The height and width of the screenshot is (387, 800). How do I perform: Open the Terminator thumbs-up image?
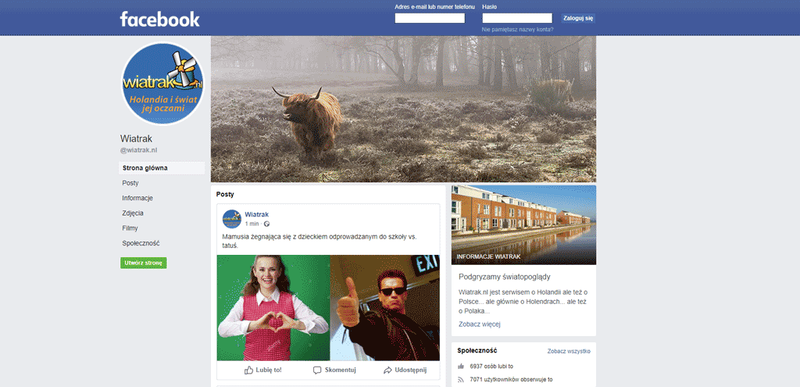(385, 308)
